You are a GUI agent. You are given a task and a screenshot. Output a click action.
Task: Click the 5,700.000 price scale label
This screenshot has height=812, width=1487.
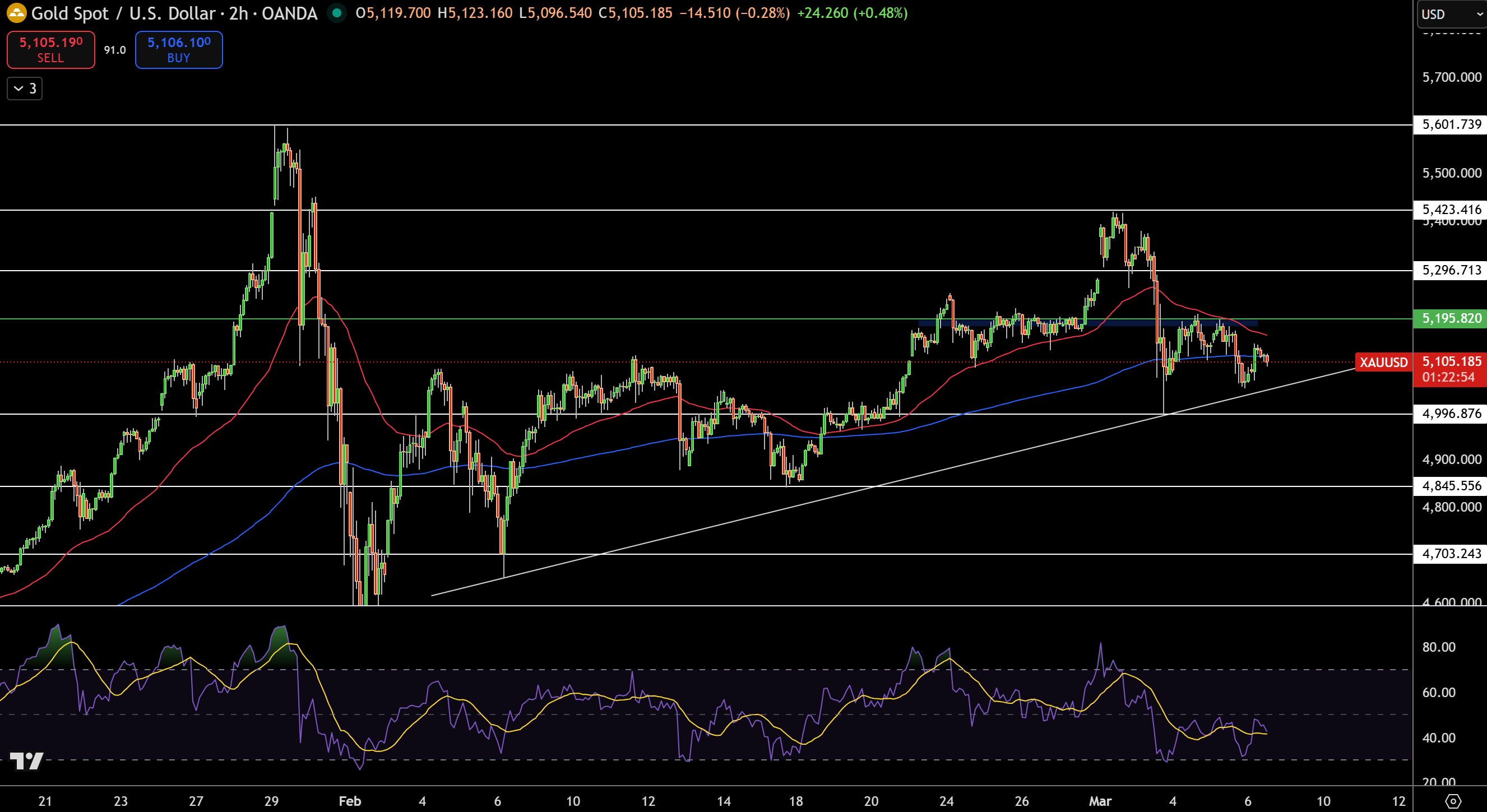(1451, 77)
